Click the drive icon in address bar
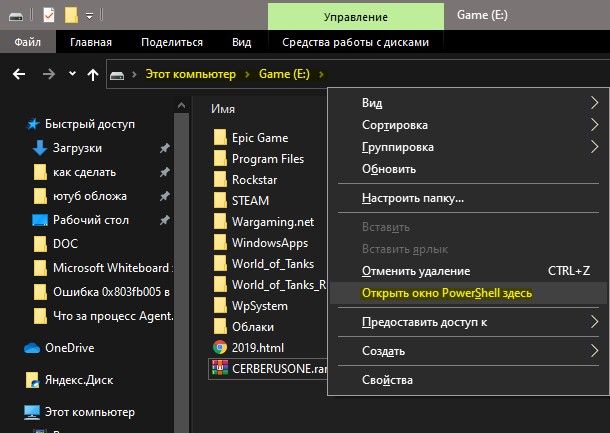Screen dimensions: 610x433 pyautogui.click(x=117, y=75)
